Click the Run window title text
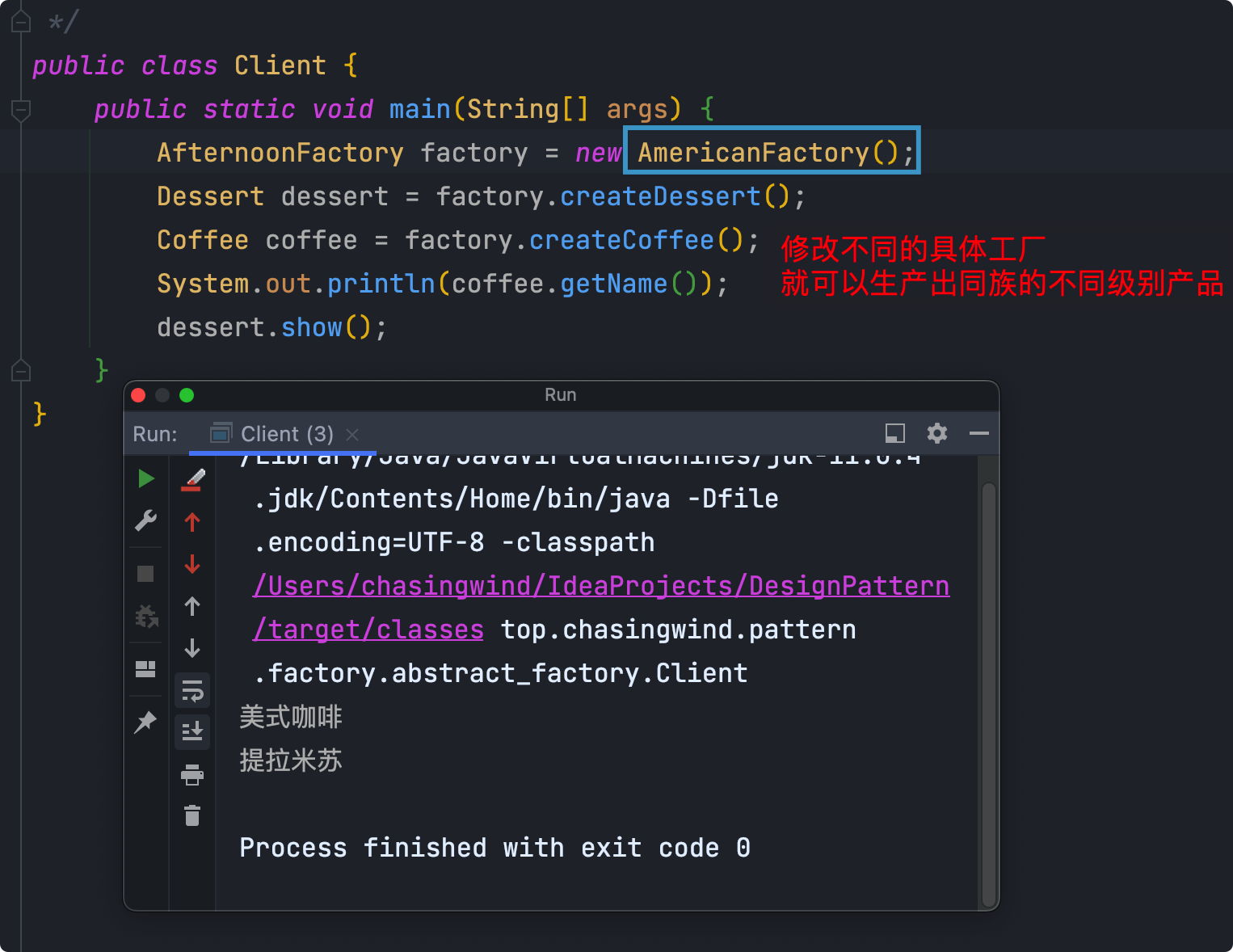This screenshot has width=1233, height=952. [561, 395]
